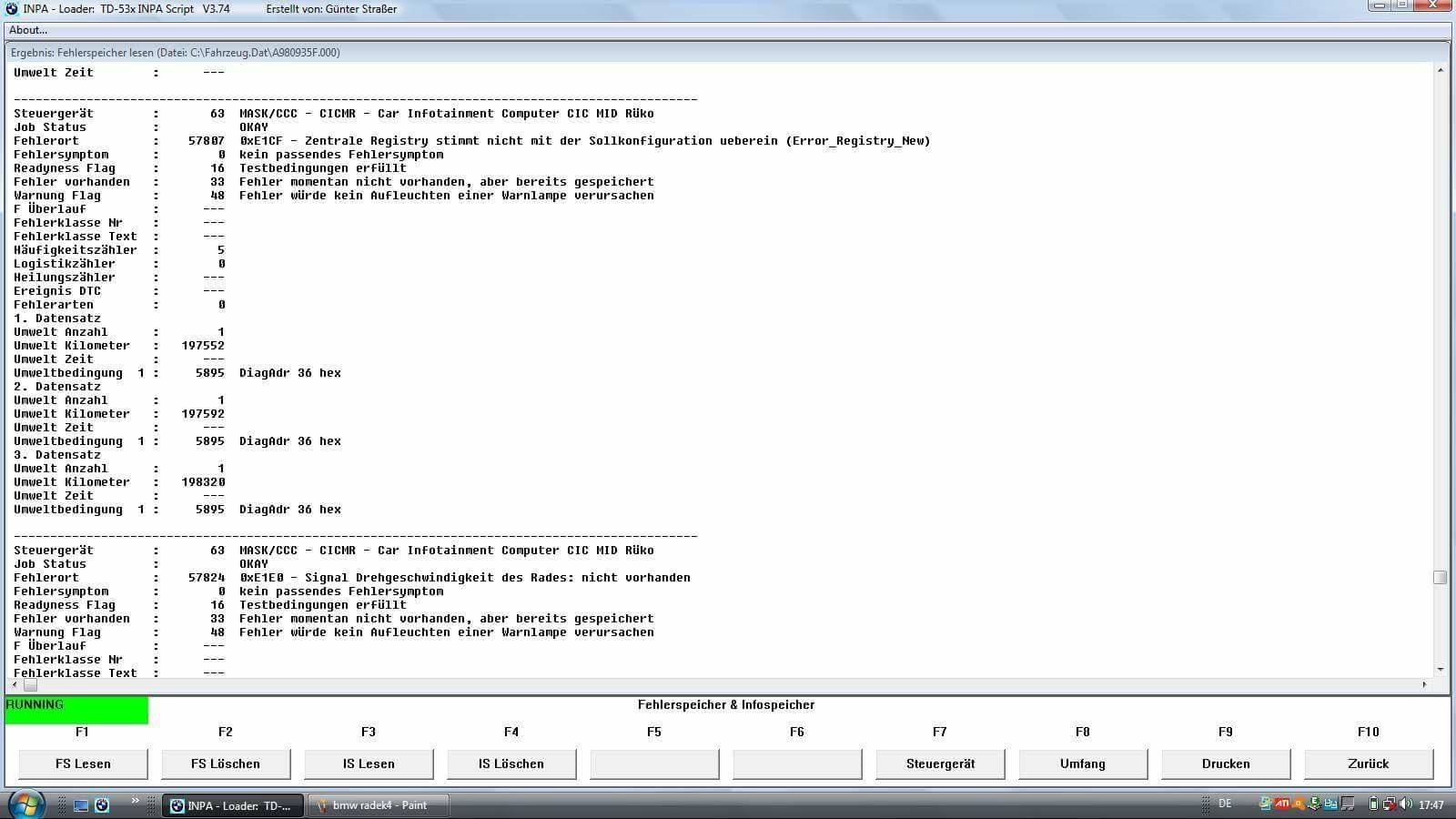Click the vertical scrollbar thumb

point(1440,577)
